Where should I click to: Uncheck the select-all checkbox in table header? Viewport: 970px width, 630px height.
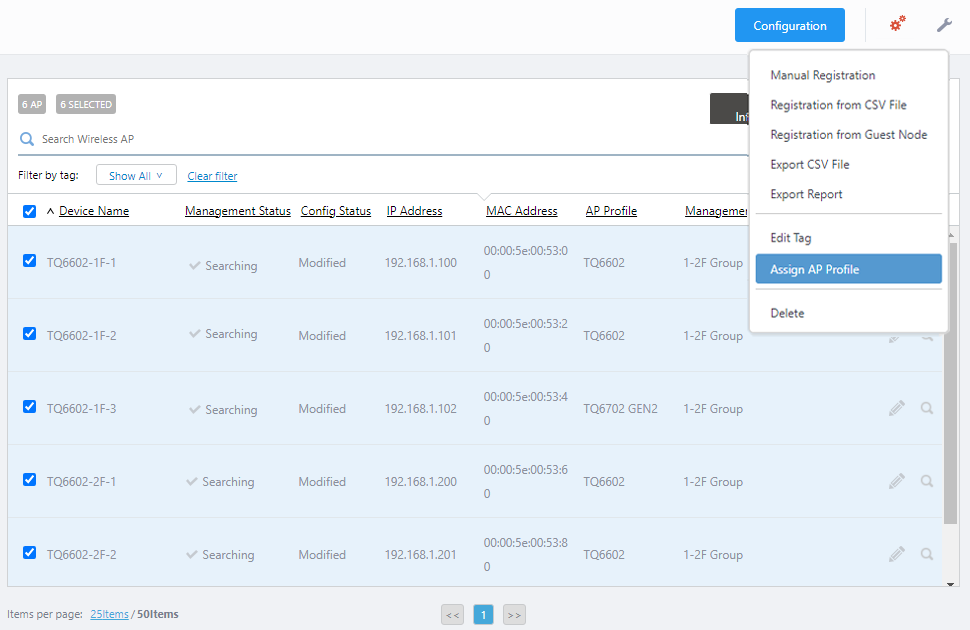[29, 211]
